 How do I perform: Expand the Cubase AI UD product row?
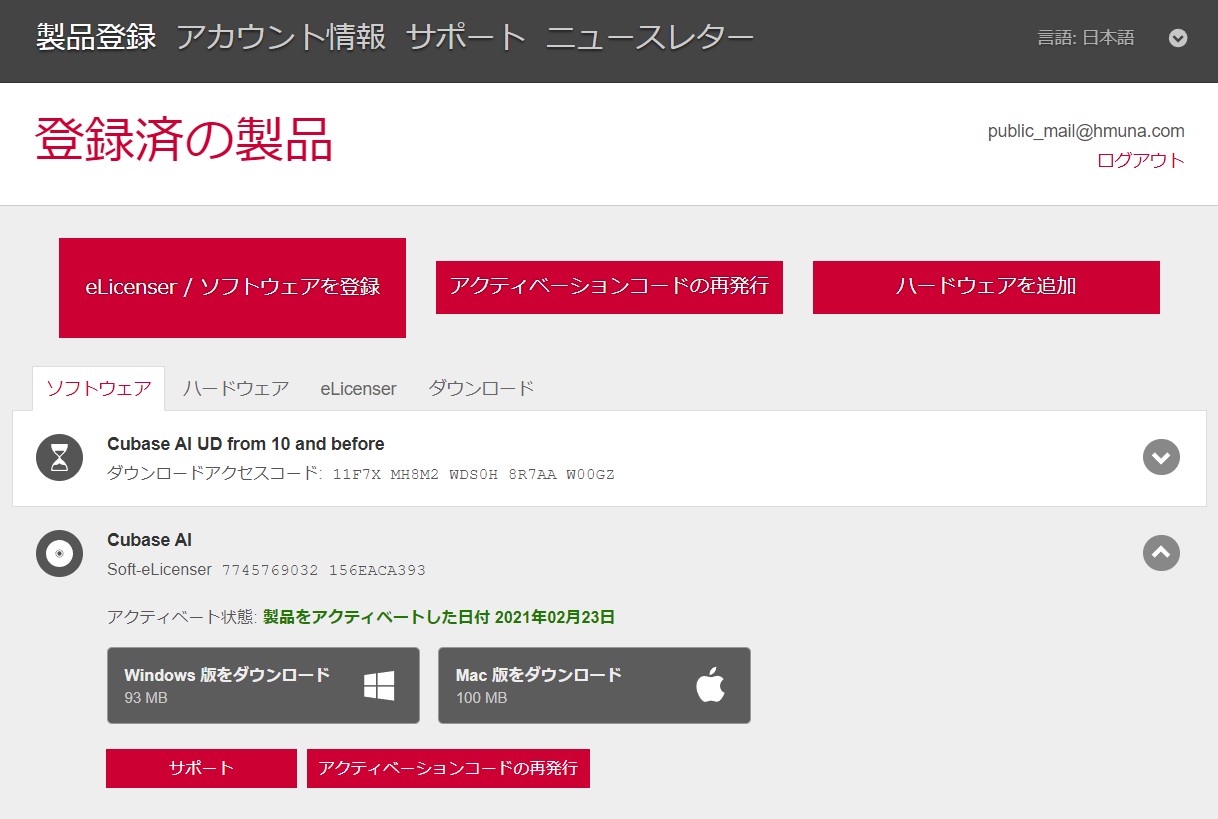coord(1161,458)
